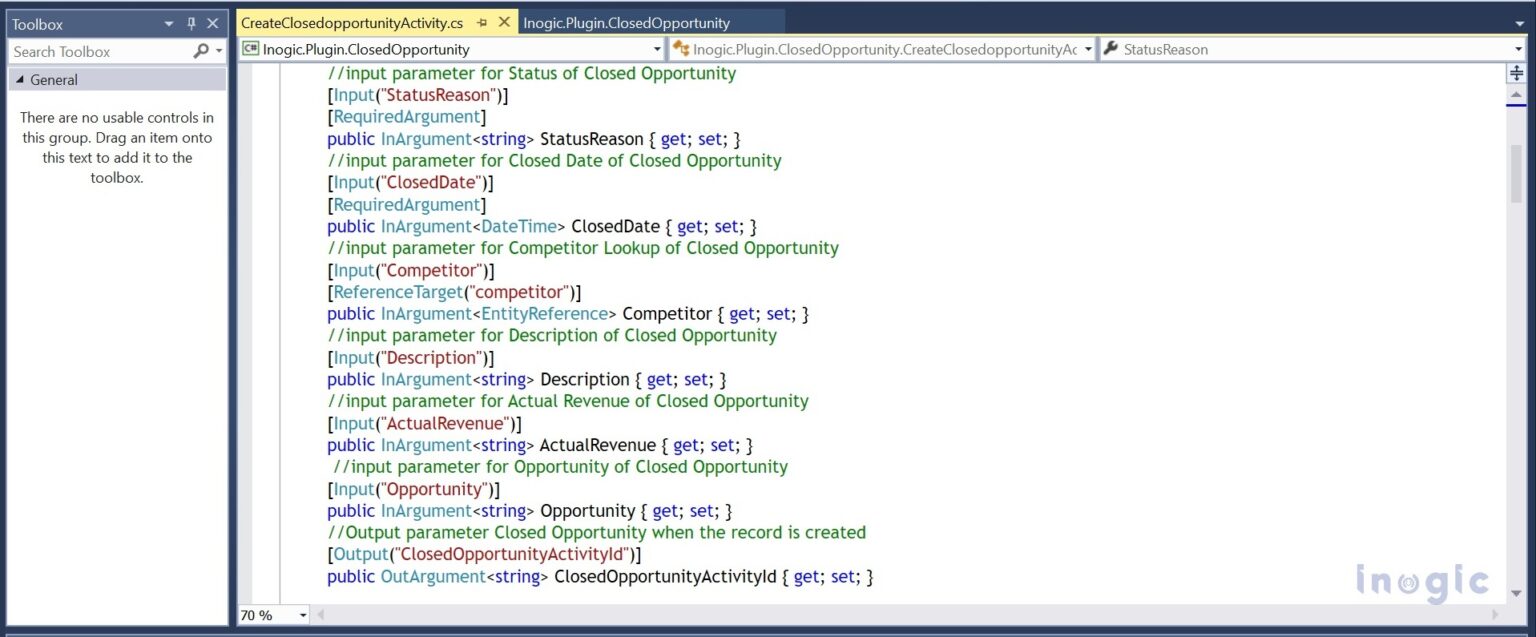Click the scrollbar down arrow at bottom right

point(1517,595)
